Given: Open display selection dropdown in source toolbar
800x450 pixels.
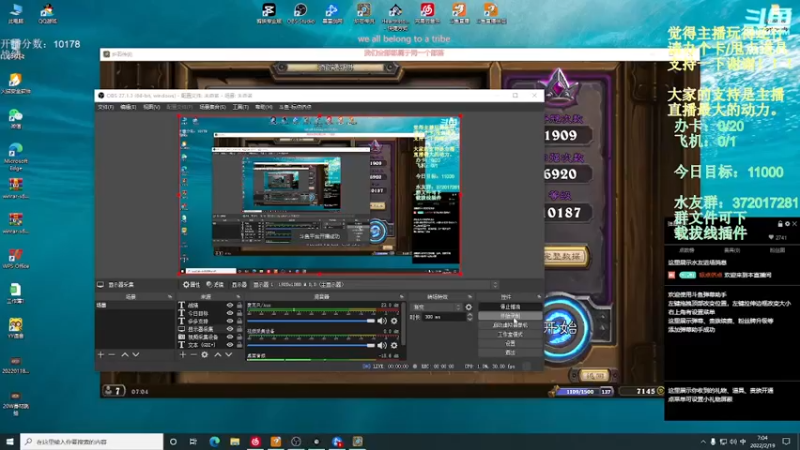Looking at the screenshot, I should click(x=375, y=285).
